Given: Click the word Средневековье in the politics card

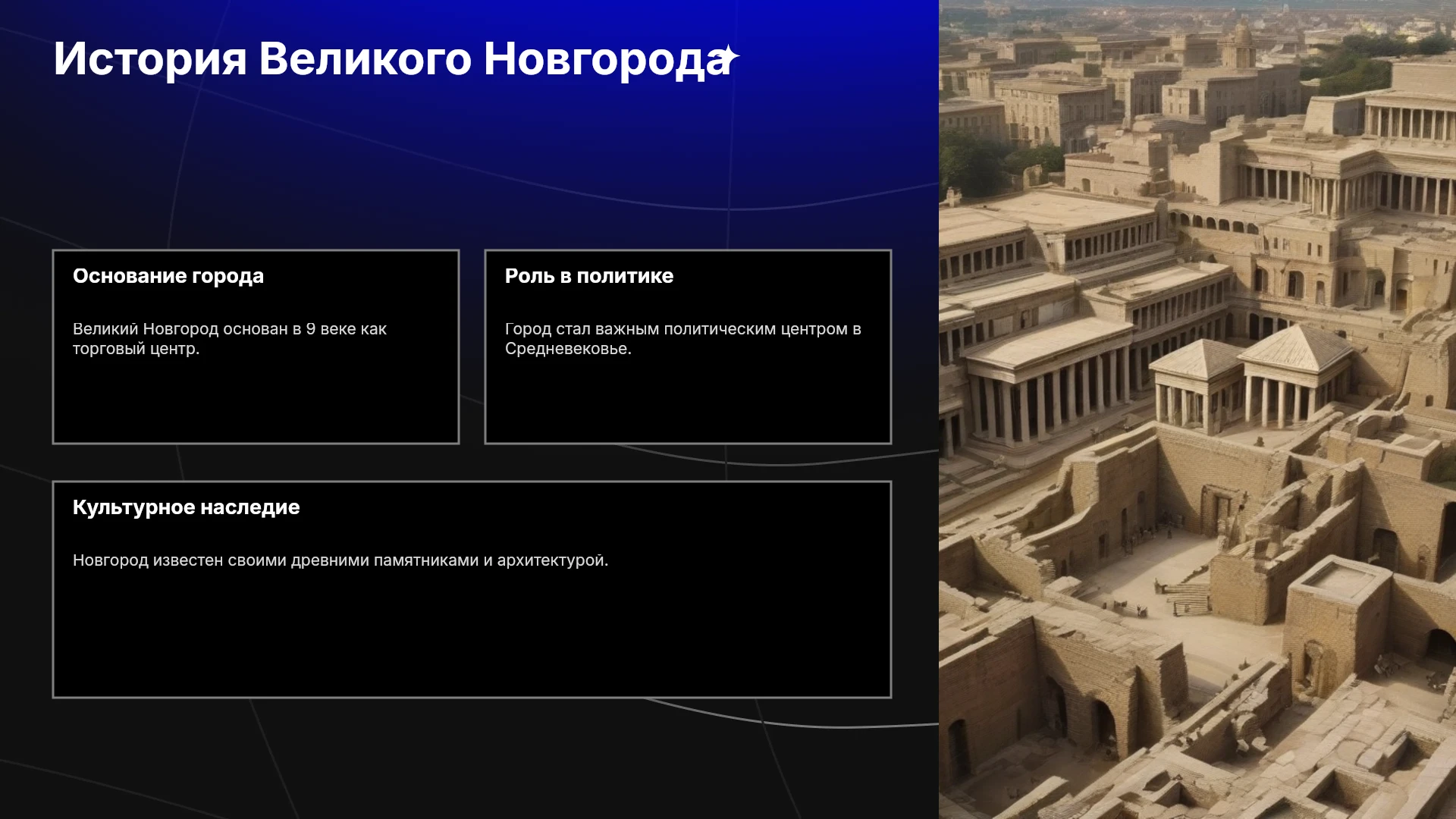Looking at the screenshot, I should (x=568, y=349).
